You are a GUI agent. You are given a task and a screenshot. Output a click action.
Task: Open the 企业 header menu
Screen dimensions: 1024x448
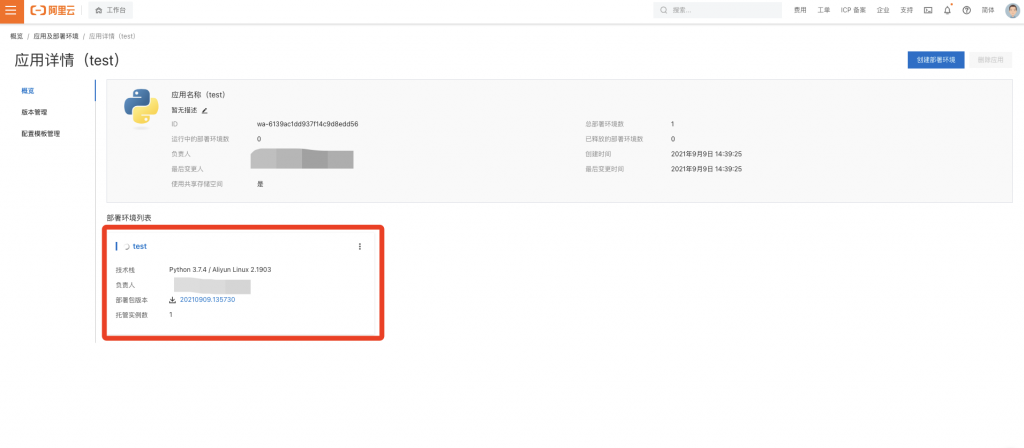[883, 10]
